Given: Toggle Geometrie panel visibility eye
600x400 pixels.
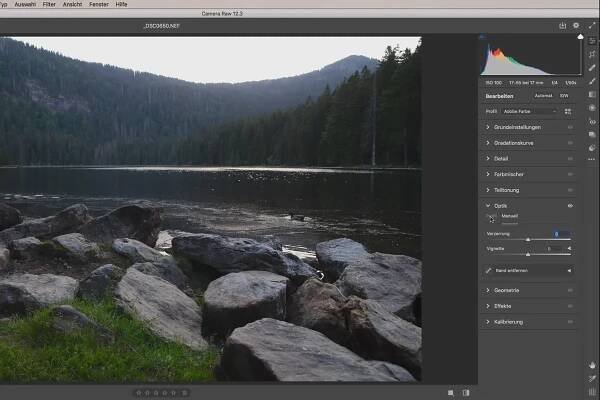Looking at the screenshot, I should pyautogui.click(x=571, y=290).
